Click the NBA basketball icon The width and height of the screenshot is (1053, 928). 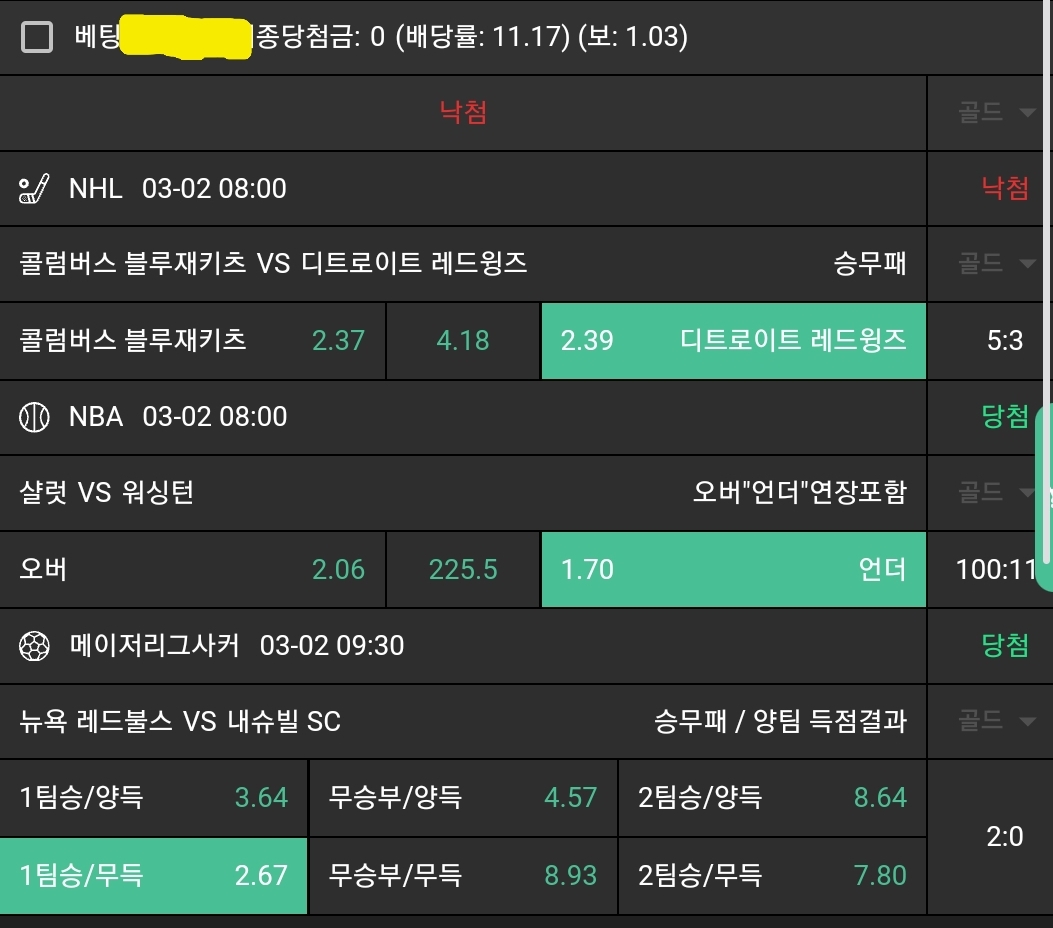point(34,417)
